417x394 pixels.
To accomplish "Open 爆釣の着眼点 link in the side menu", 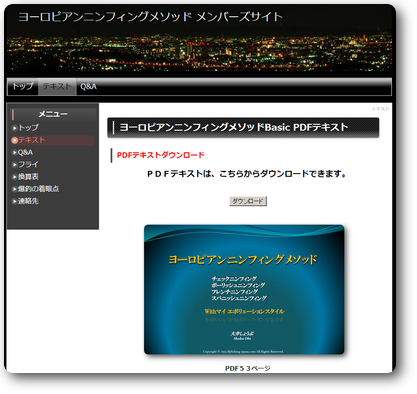I will (x=38, y=189).
